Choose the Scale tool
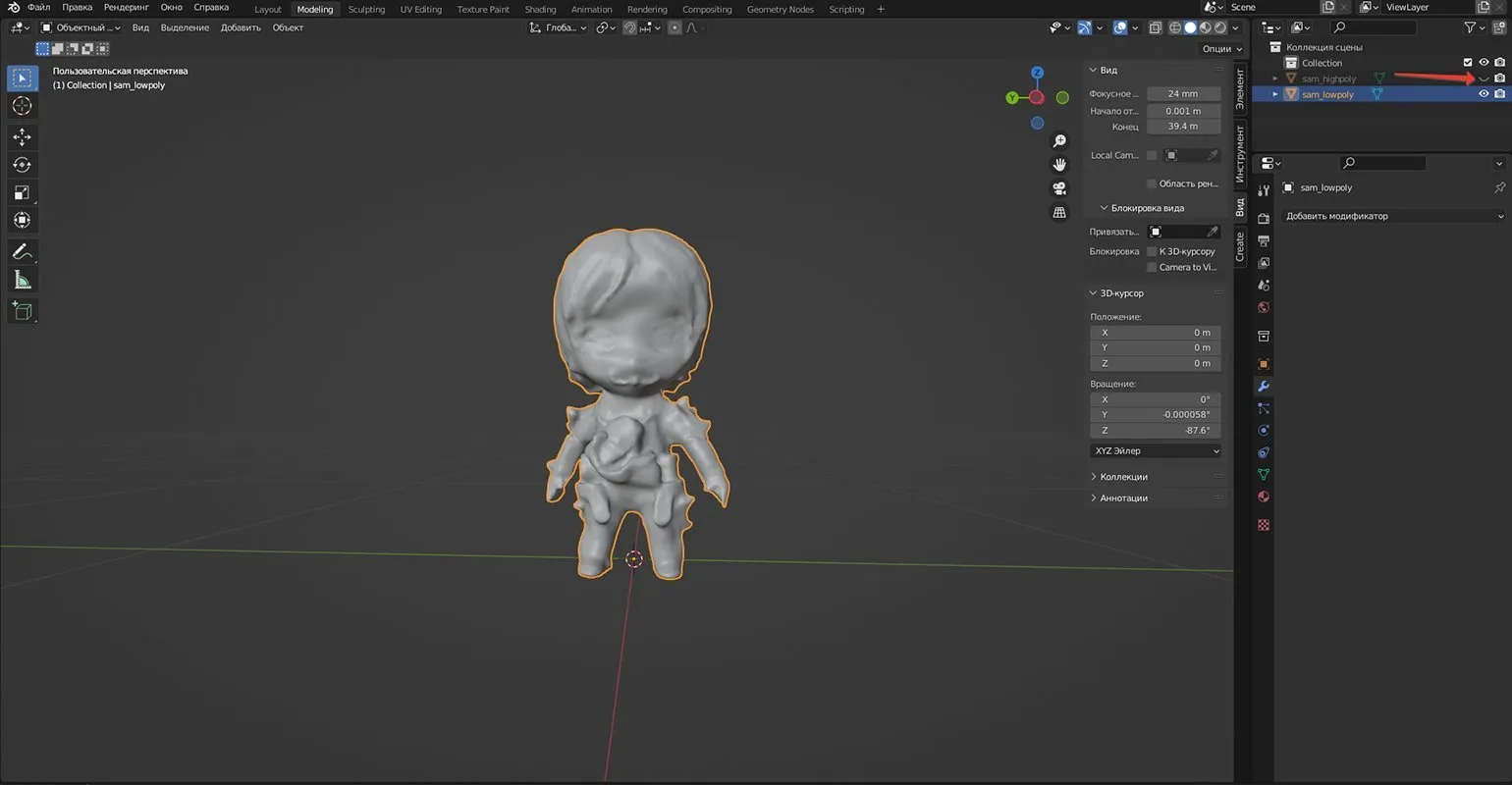 click(22, 192)
